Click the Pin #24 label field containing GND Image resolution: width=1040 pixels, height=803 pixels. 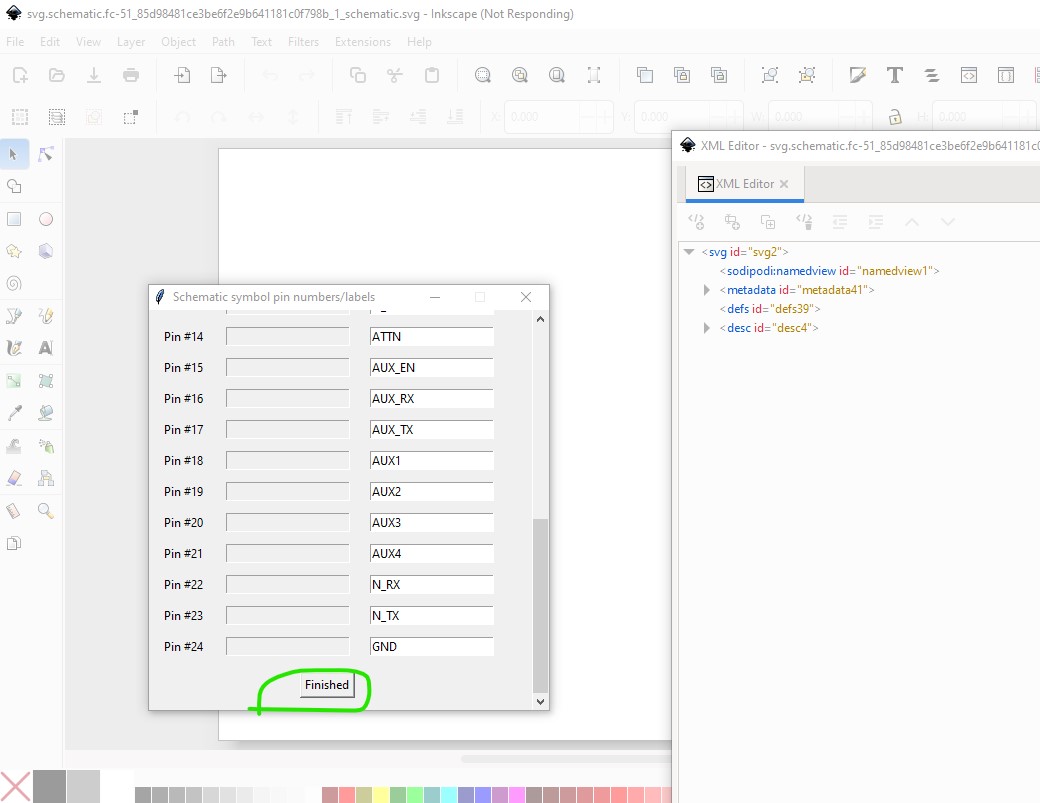432,647
